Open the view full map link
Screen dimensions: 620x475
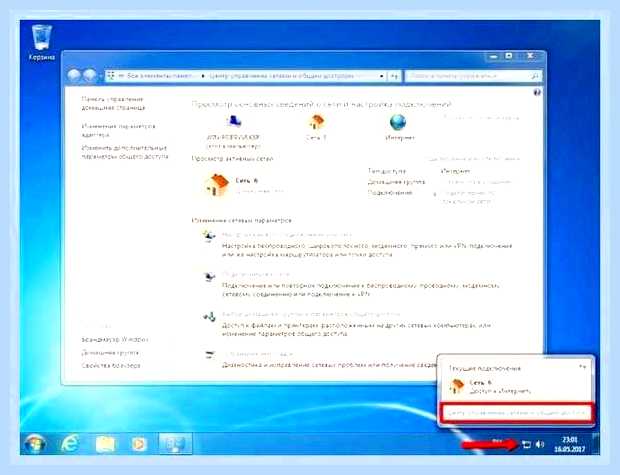[x=480, y=117]
